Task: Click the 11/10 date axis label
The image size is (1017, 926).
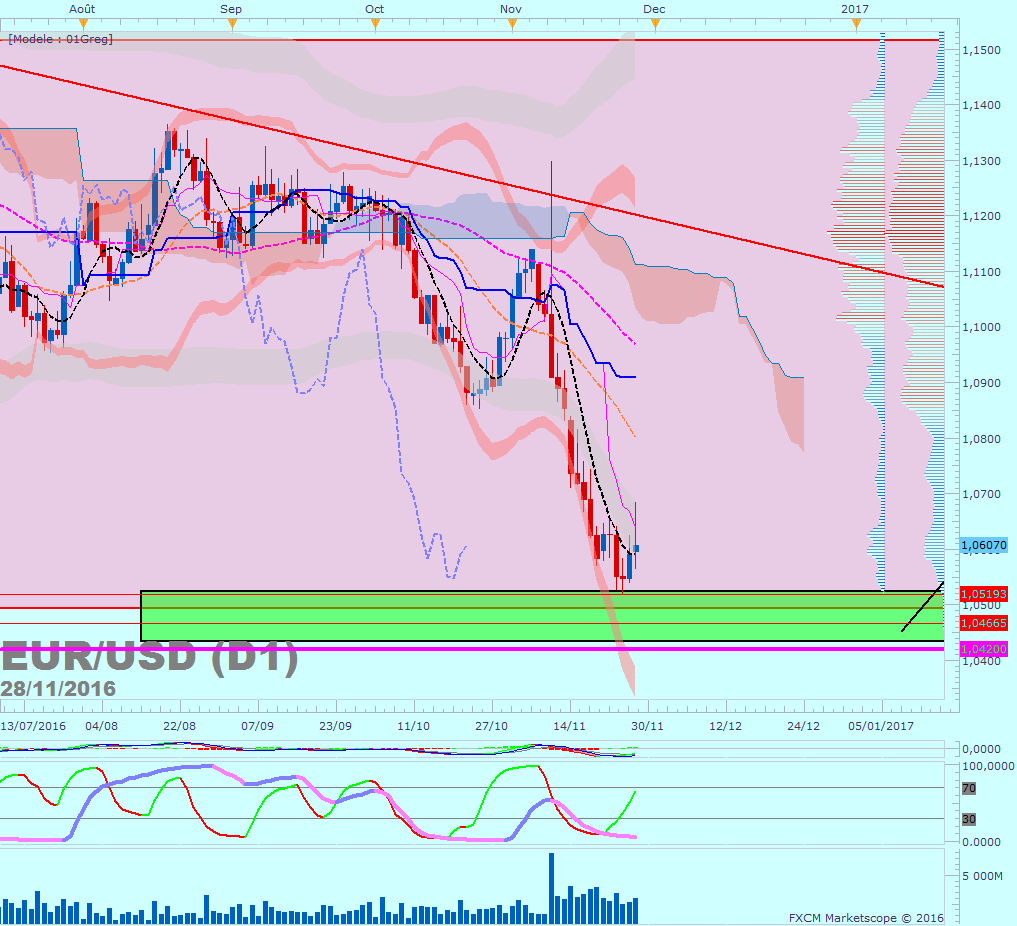Action: coord(414,726)
